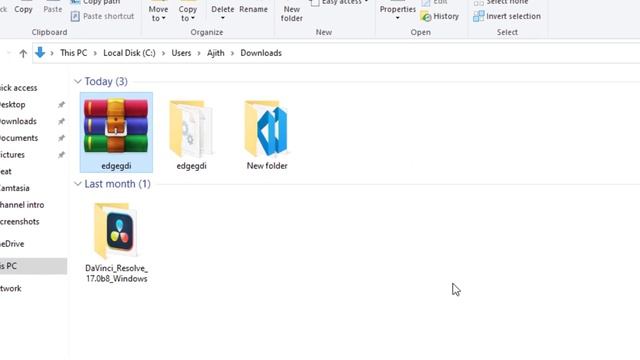The height and width of the screenshot is (360, 640).
Task: Select the New folder item
Action: [267, 134]
